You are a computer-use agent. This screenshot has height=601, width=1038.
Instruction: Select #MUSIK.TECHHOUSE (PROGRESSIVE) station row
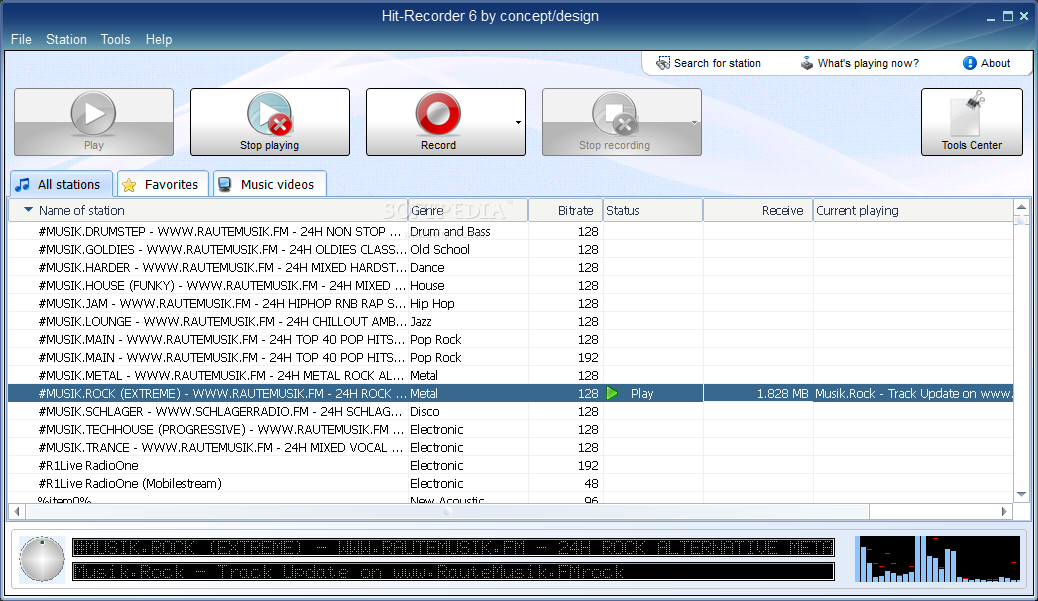510,429
